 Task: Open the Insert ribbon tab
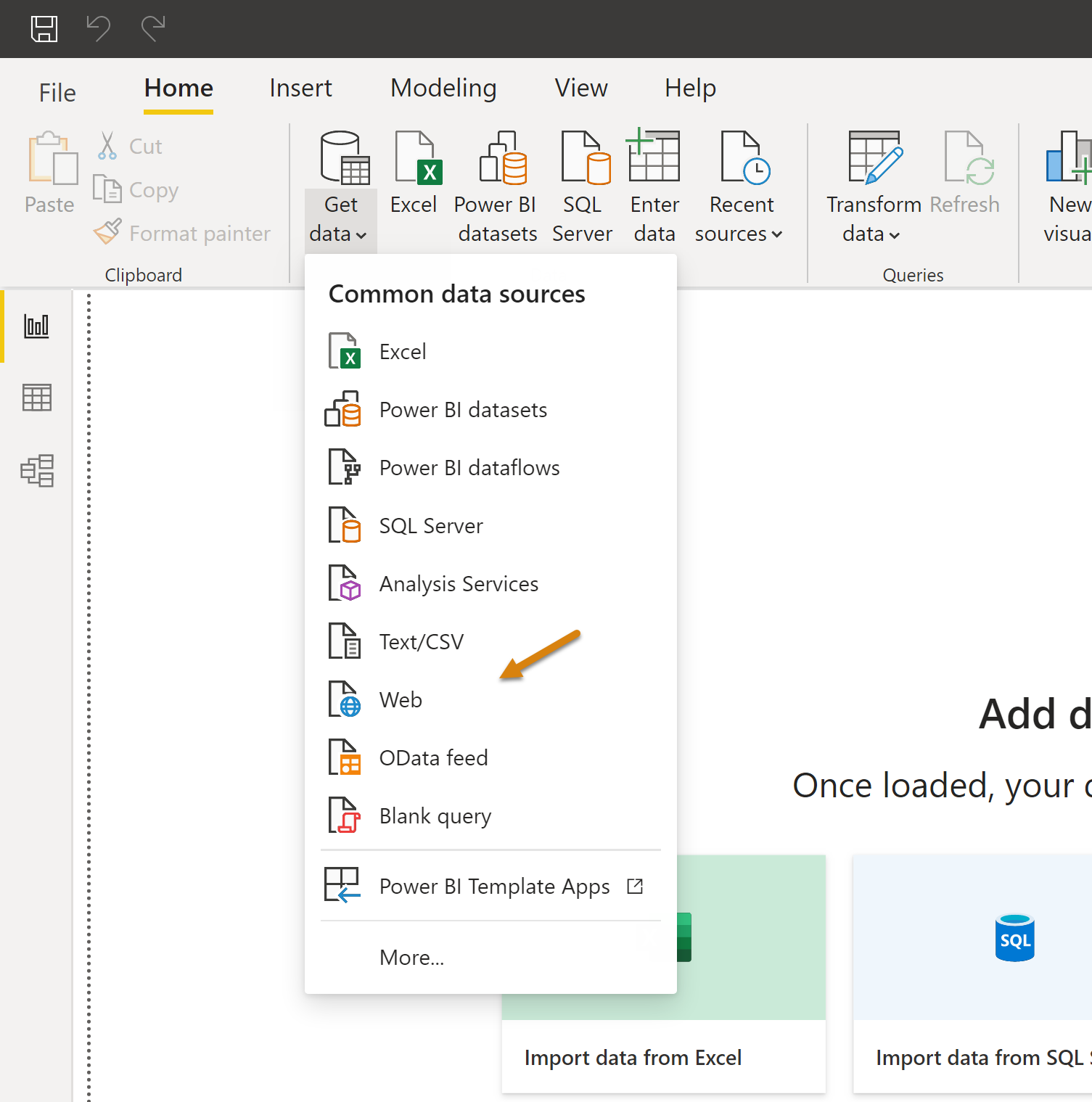coord(300,88)
